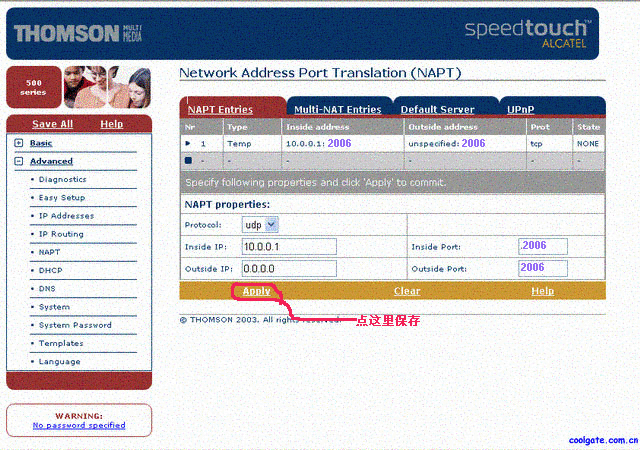The width and height of the screenshot is (640, 450).
Task: Open the No password specified link
Action: point(79,425)
